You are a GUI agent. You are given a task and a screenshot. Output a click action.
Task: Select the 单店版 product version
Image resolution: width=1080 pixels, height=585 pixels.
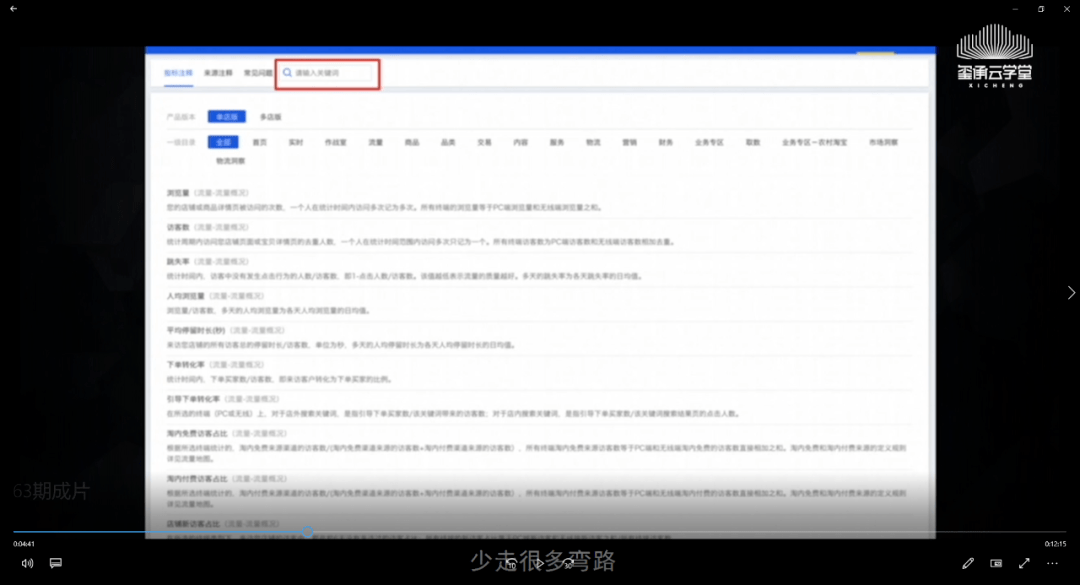[227, 116]
